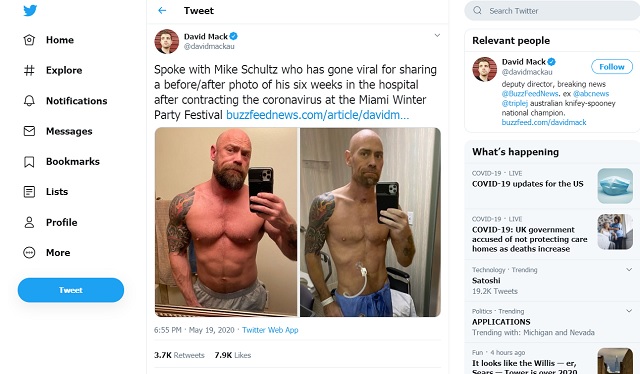Click the Search Twitter field
The height and width of the screenshot is (374, 640).
552,11
